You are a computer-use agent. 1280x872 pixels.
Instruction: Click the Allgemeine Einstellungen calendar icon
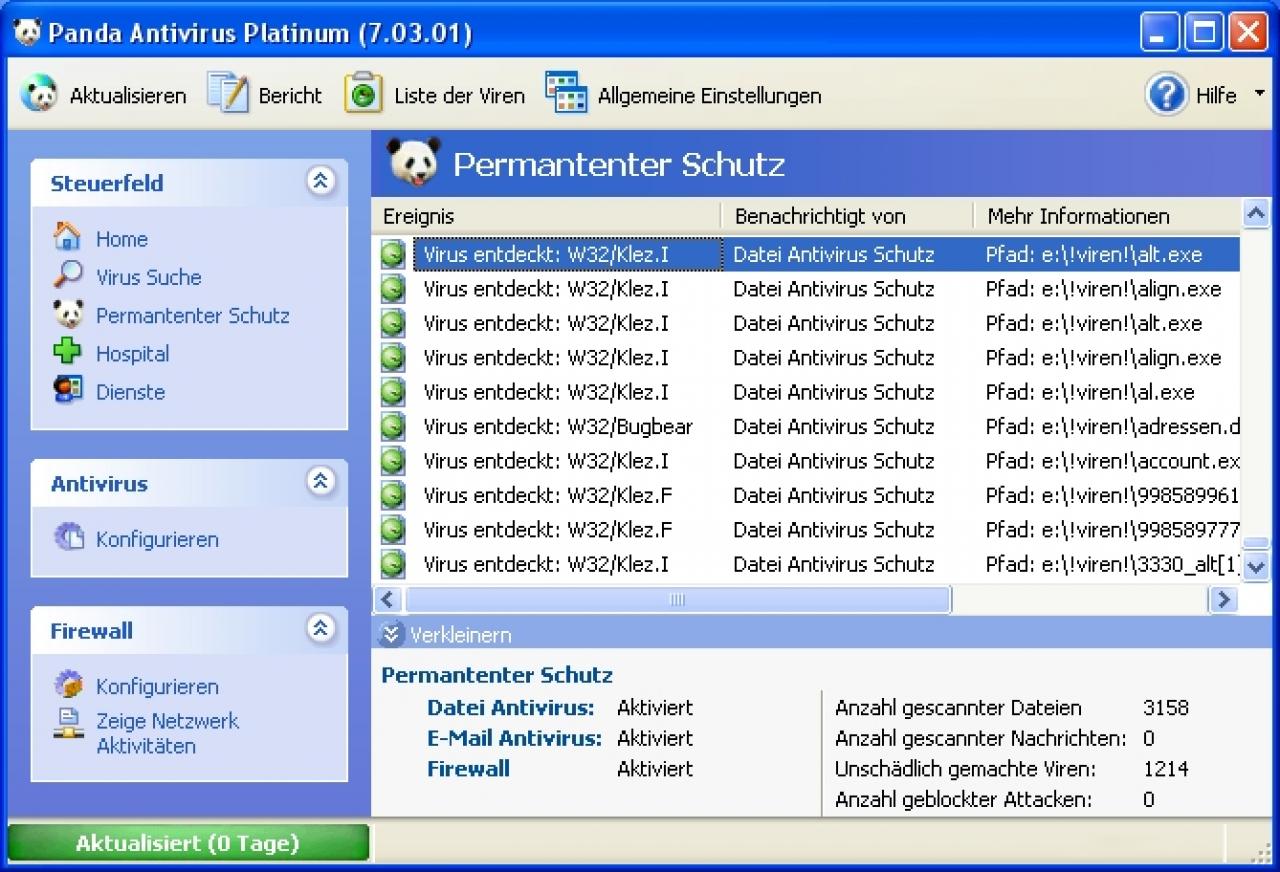pyautogui.click(x=566, y=92)
